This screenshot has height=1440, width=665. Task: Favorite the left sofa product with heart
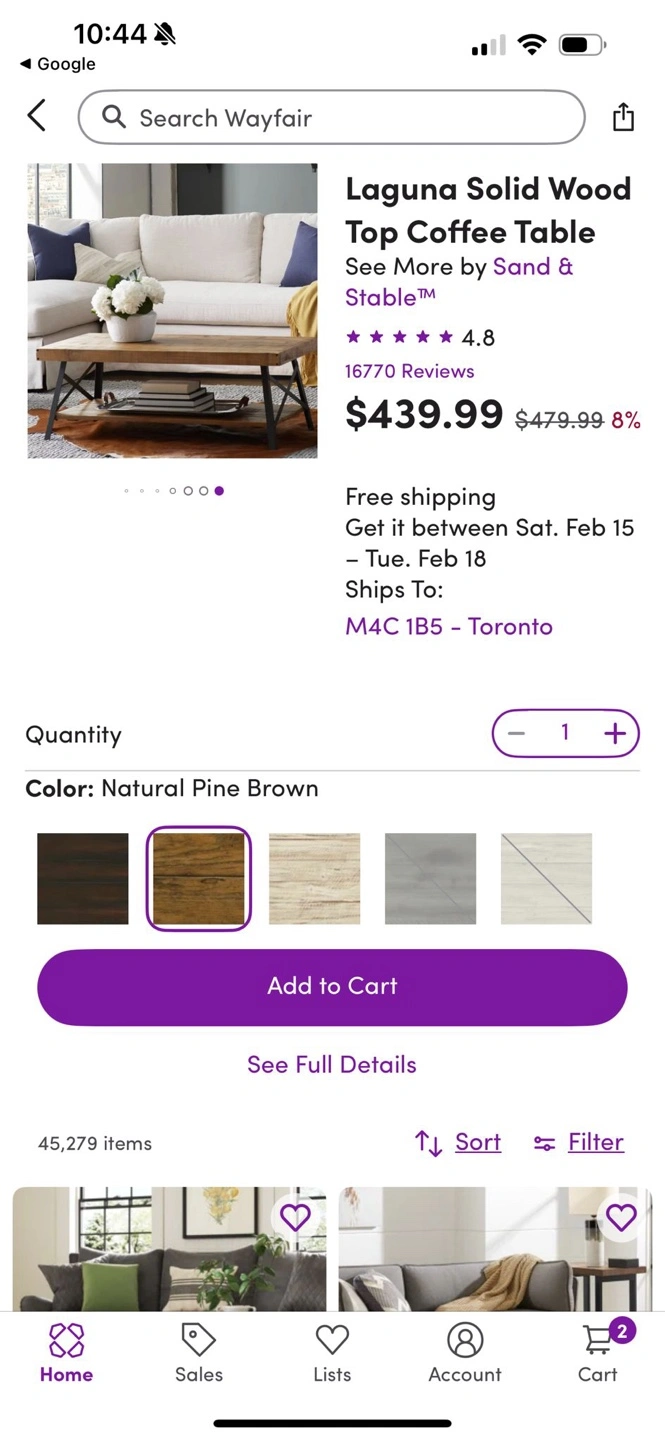coord(295,1217)
